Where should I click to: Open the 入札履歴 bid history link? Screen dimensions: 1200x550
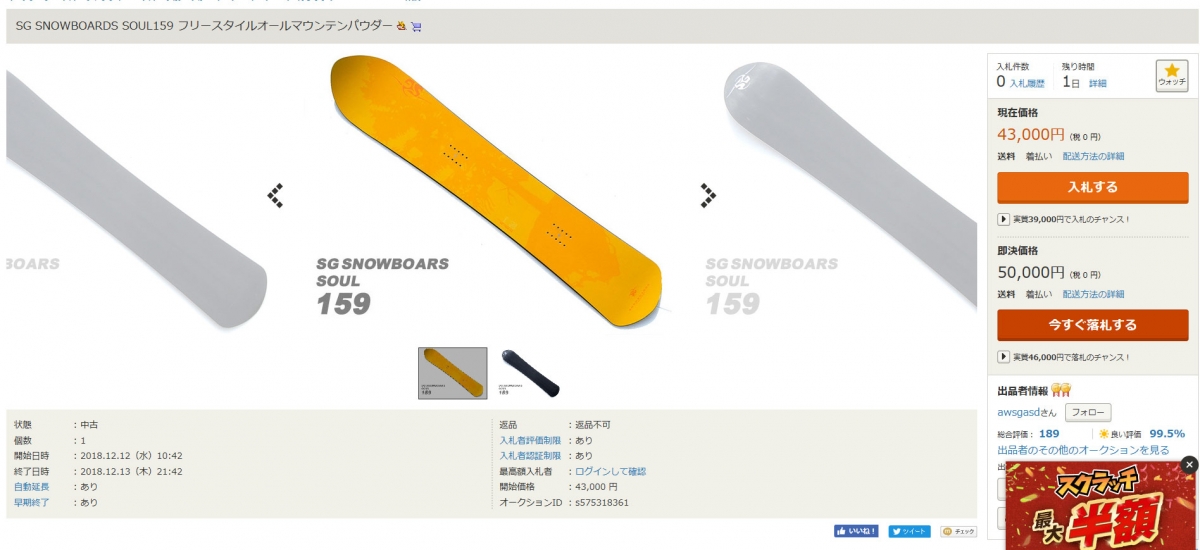click(1027, 83)
